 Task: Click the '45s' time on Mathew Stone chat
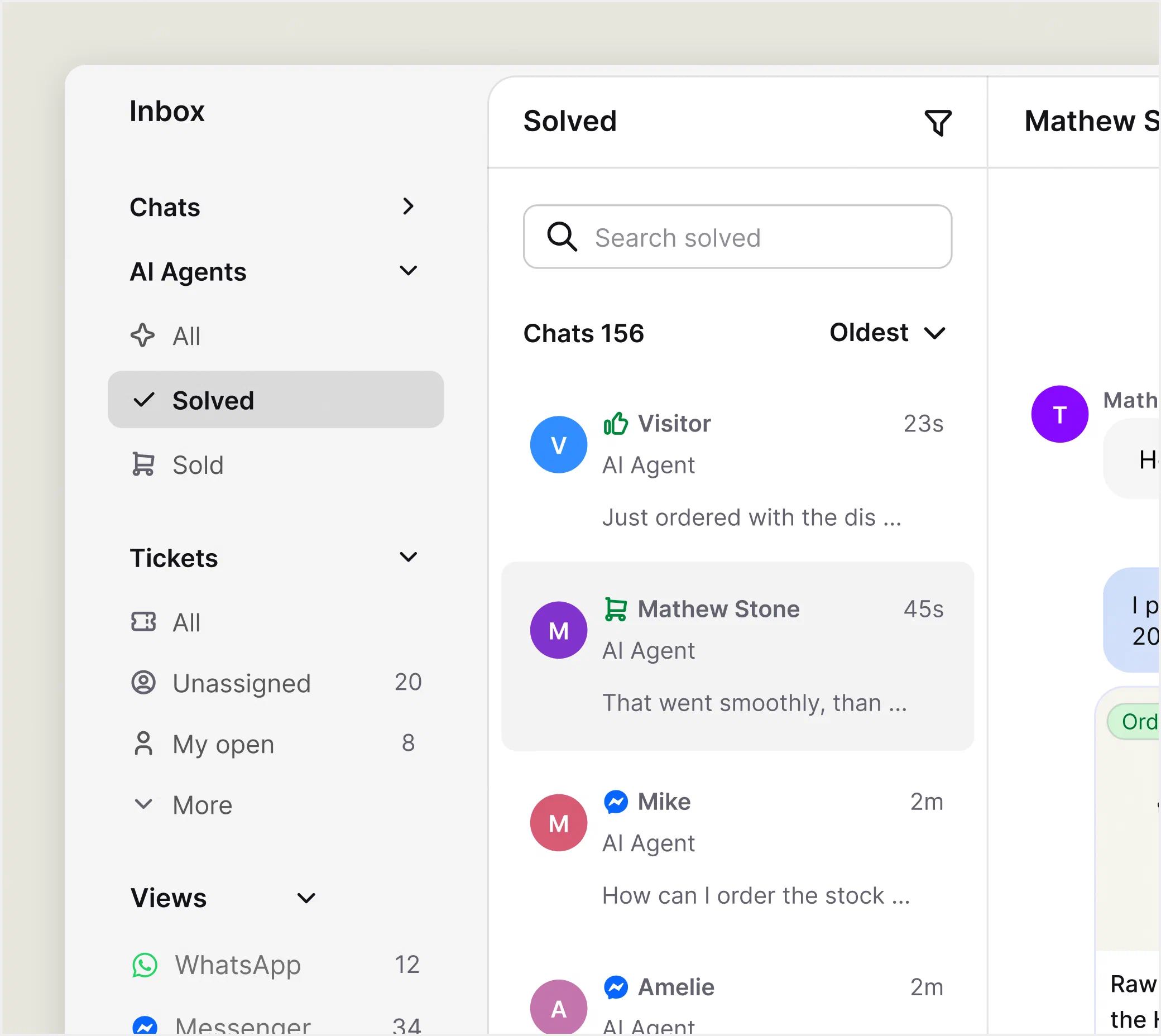(923, 609)
